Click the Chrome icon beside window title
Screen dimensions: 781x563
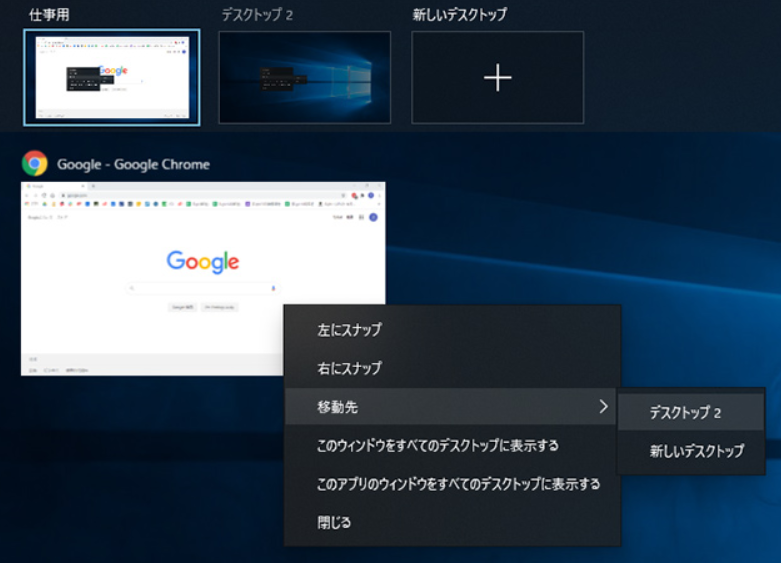pos(35,163)
